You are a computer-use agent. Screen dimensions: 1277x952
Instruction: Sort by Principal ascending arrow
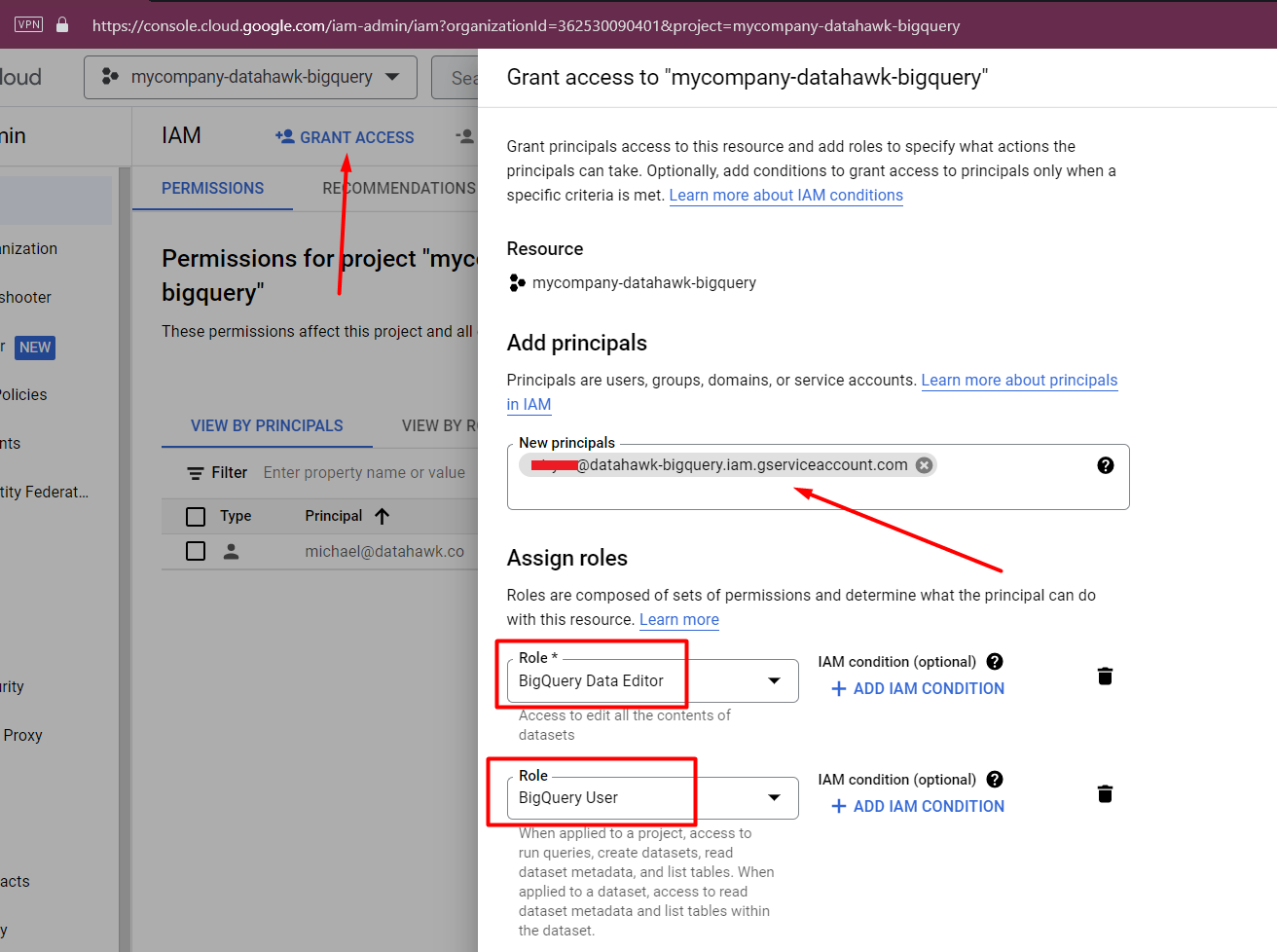point(382,516)
